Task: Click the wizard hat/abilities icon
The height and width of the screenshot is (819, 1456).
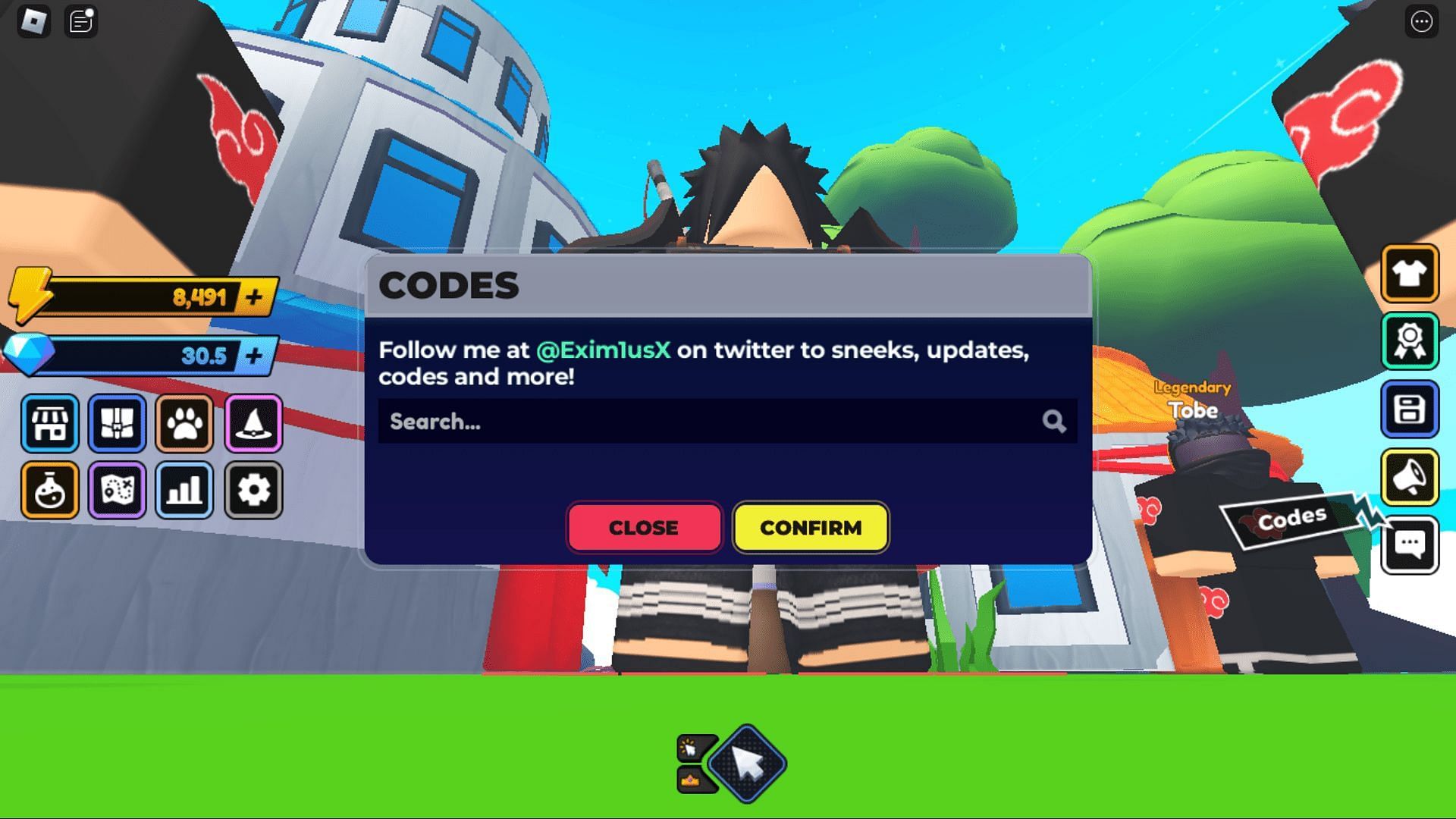Action: [252, 421]
